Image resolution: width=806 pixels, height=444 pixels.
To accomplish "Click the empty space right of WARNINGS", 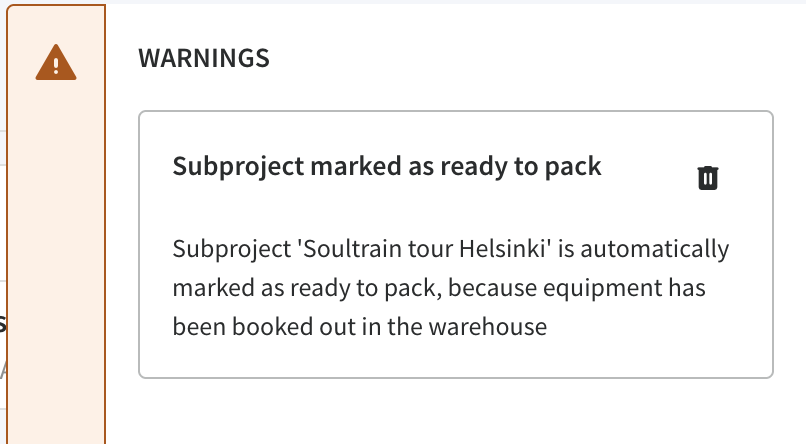I will [x=514, y=58].
